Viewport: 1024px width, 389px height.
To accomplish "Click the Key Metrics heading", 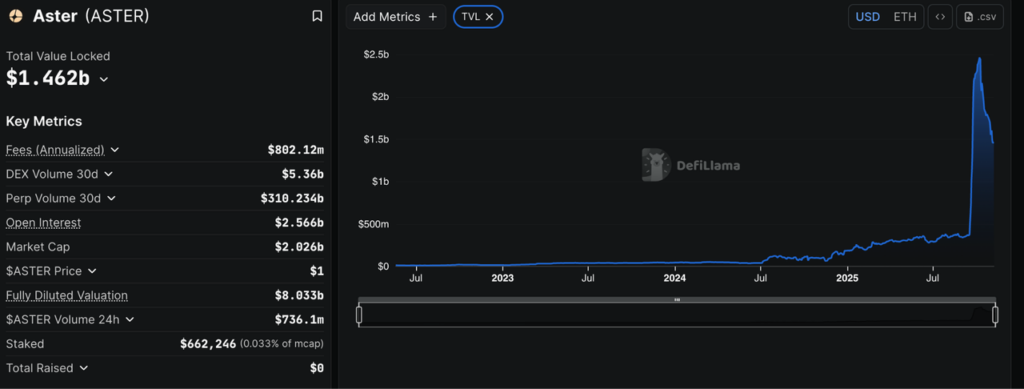I will 44,121.
